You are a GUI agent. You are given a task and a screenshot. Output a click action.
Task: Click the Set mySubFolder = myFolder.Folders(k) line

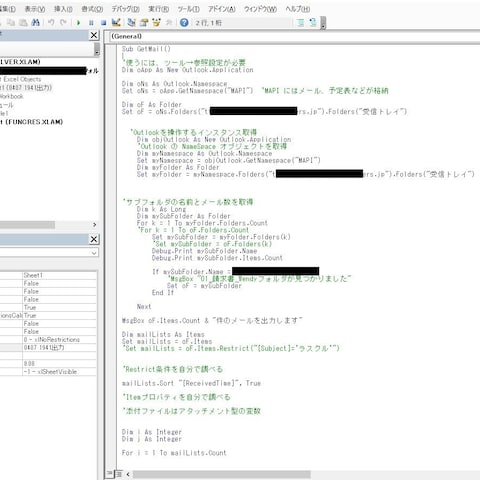click(221, 237)
